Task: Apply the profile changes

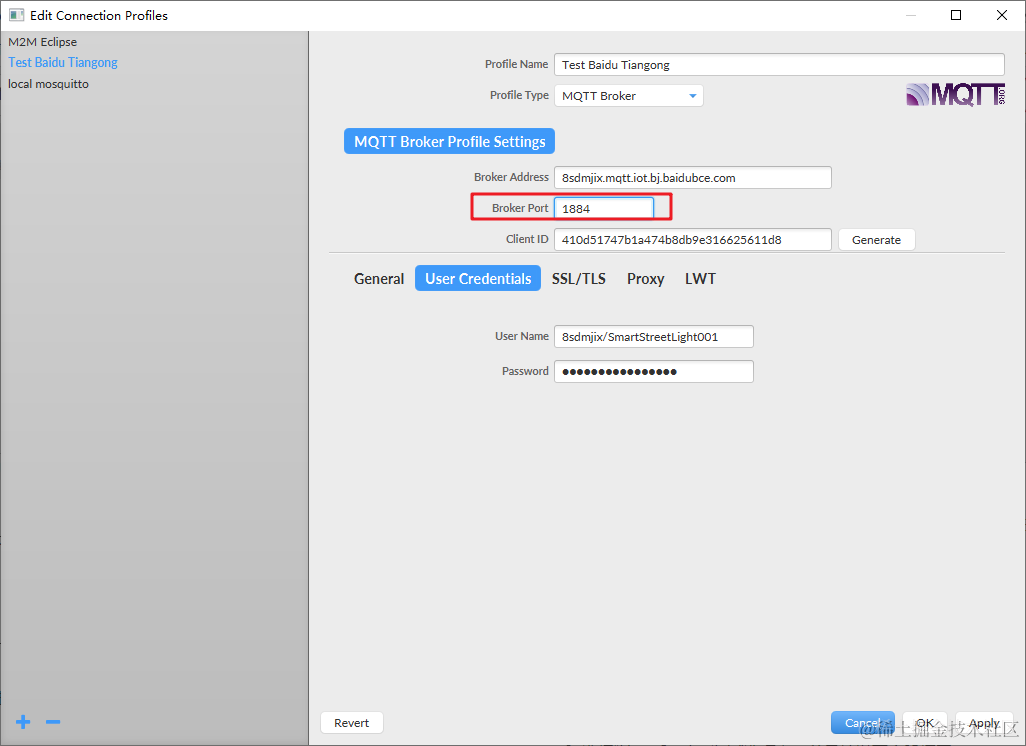Action: [984, 722]
